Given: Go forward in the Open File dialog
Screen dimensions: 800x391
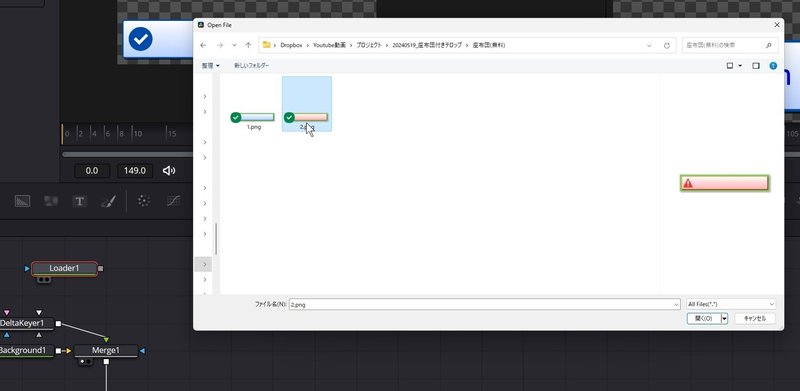Looking at the screenshot, I should pyautogui.click(x=220, y=45).
